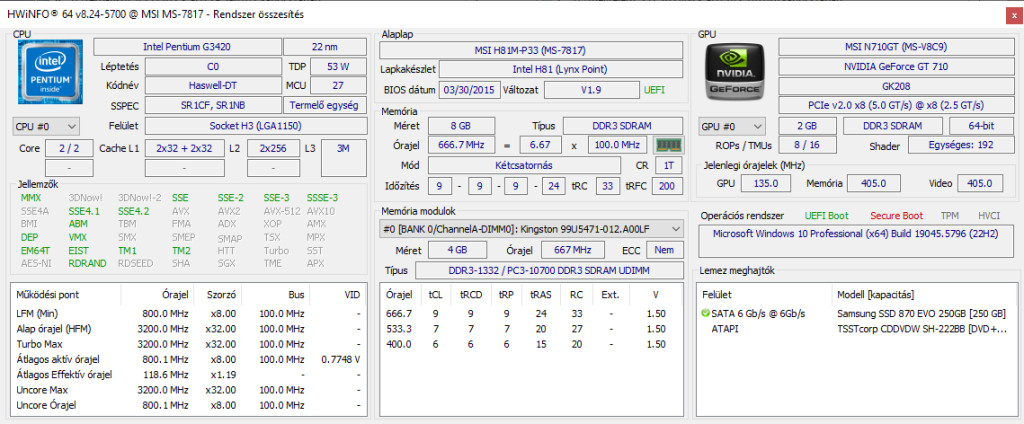Click the TDP 53 W field

coord(338,67)
